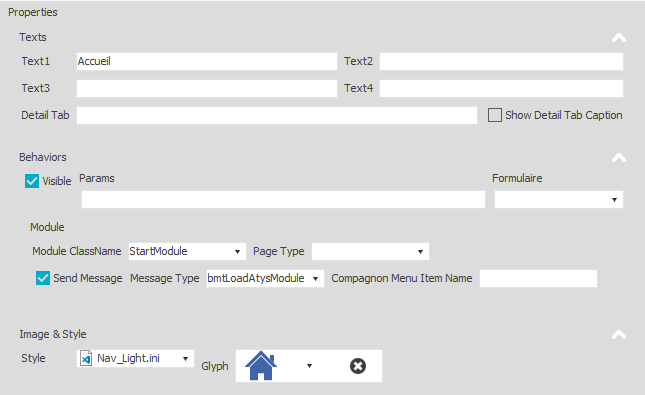Viewport: 645px width, 395px height.
Task: Click the Detail Tab input field
Action: [277, 116]
